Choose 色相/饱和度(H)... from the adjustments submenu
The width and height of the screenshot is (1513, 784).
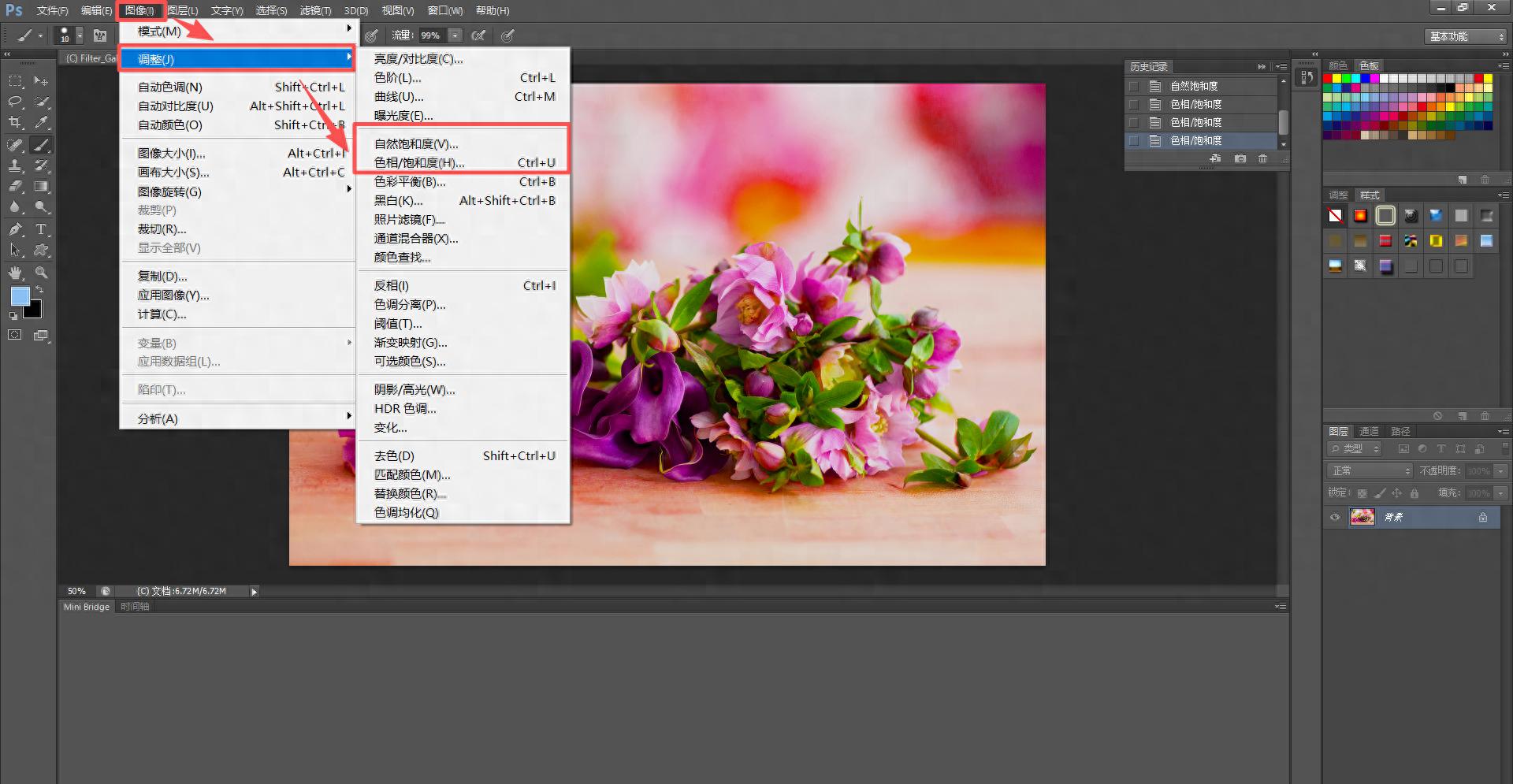pyautogui.click(x=419, y=163)
